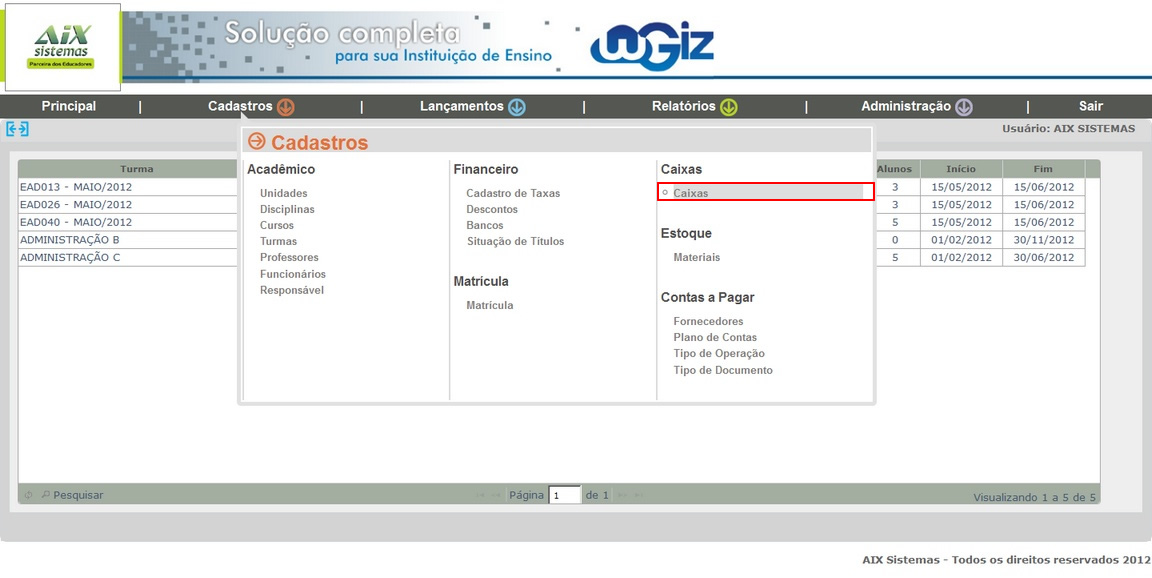This screenshot has height=578, width=1152.
Task: Open Unidades under Acadêmico
Action: point(283,193)
